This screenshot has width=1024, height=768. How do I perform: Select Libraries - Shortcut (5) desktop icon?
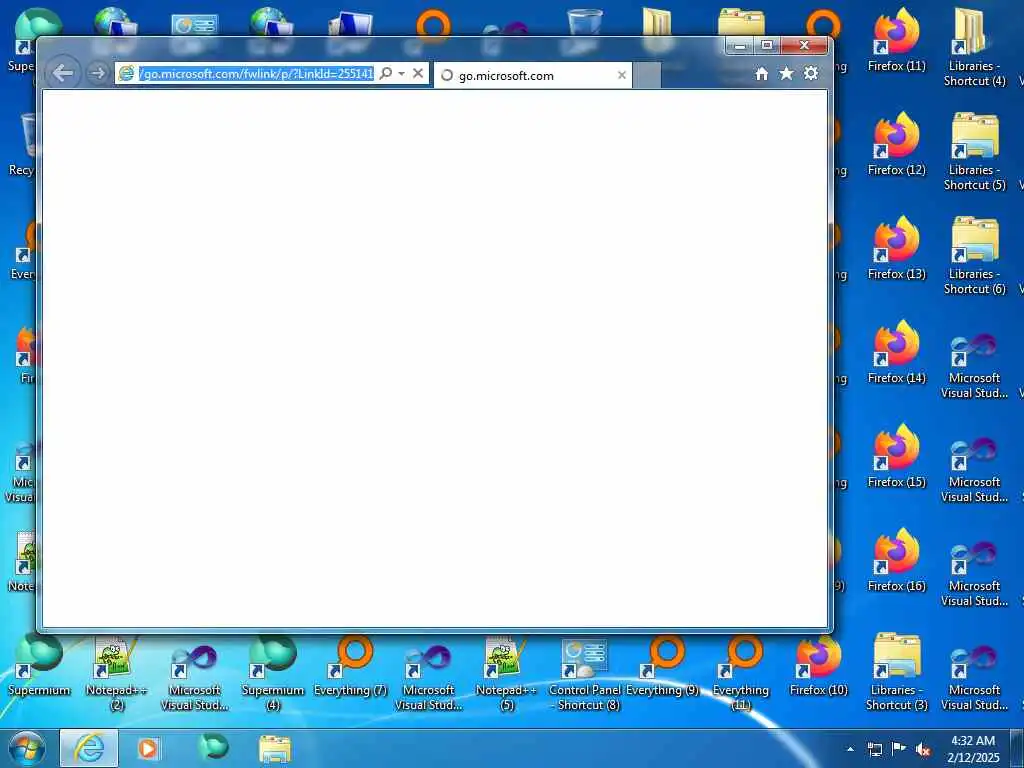click(974, 152)
